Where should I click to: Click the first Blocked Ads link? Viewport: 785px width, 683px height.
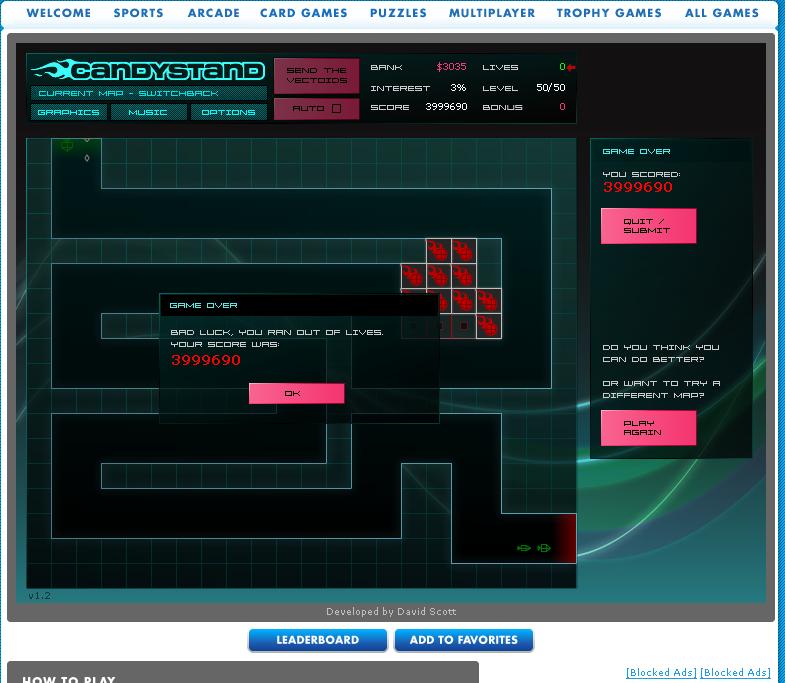[661, 672]
